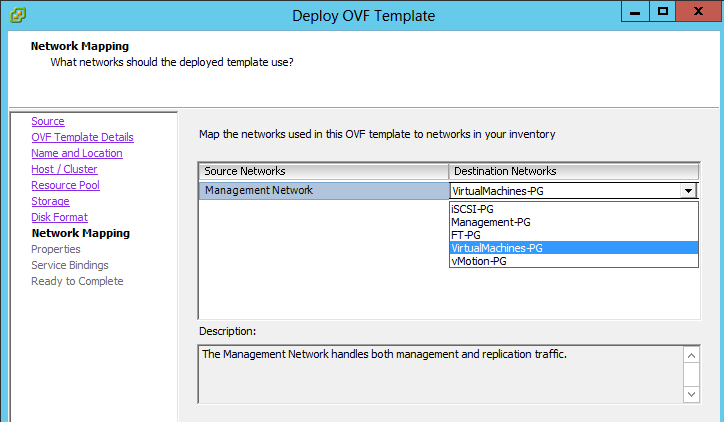
Task: Click the Description box scroll down arrow
Action: click(x=692, y=395)
